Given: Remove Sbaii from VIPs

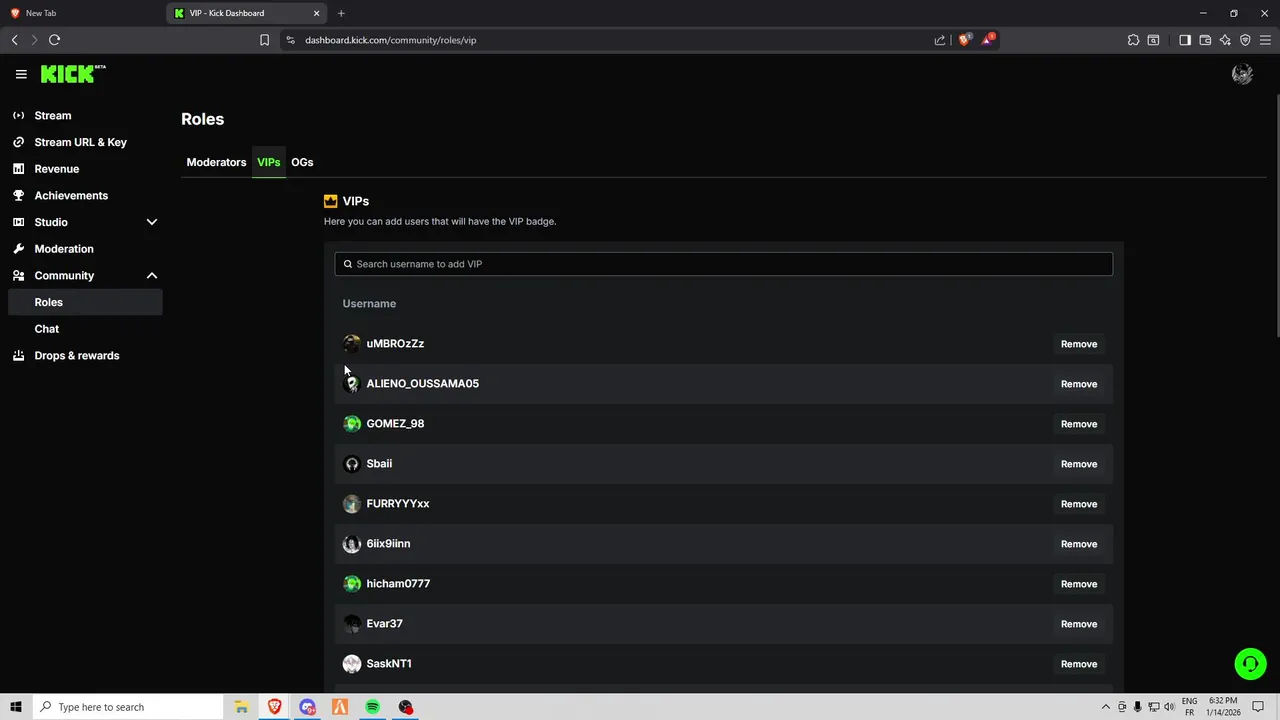Looking at the screenshot, I should pyautogui.click(x=1078, y=464).
